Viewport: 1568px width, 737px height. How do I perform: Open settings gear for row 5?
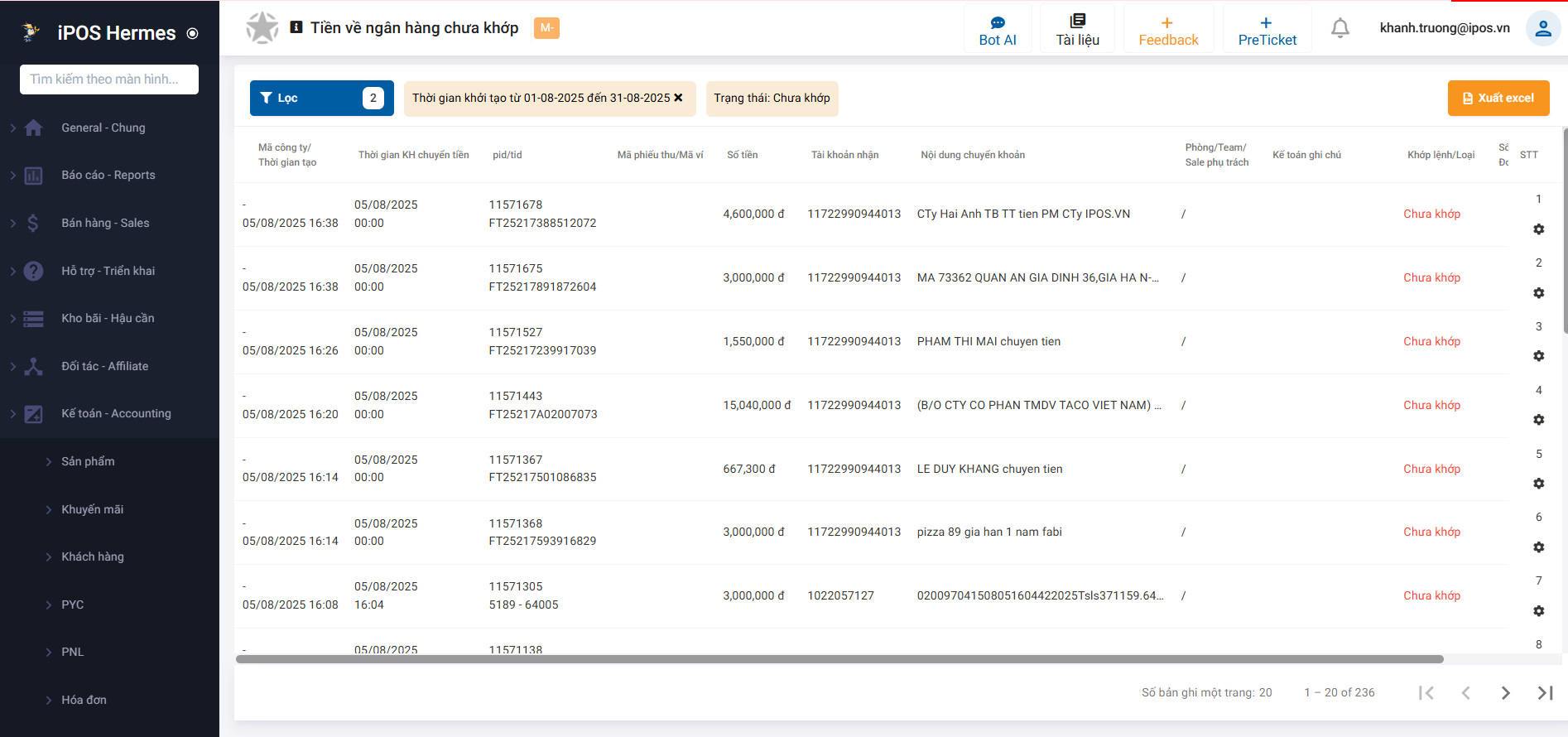pos(1539,484)
